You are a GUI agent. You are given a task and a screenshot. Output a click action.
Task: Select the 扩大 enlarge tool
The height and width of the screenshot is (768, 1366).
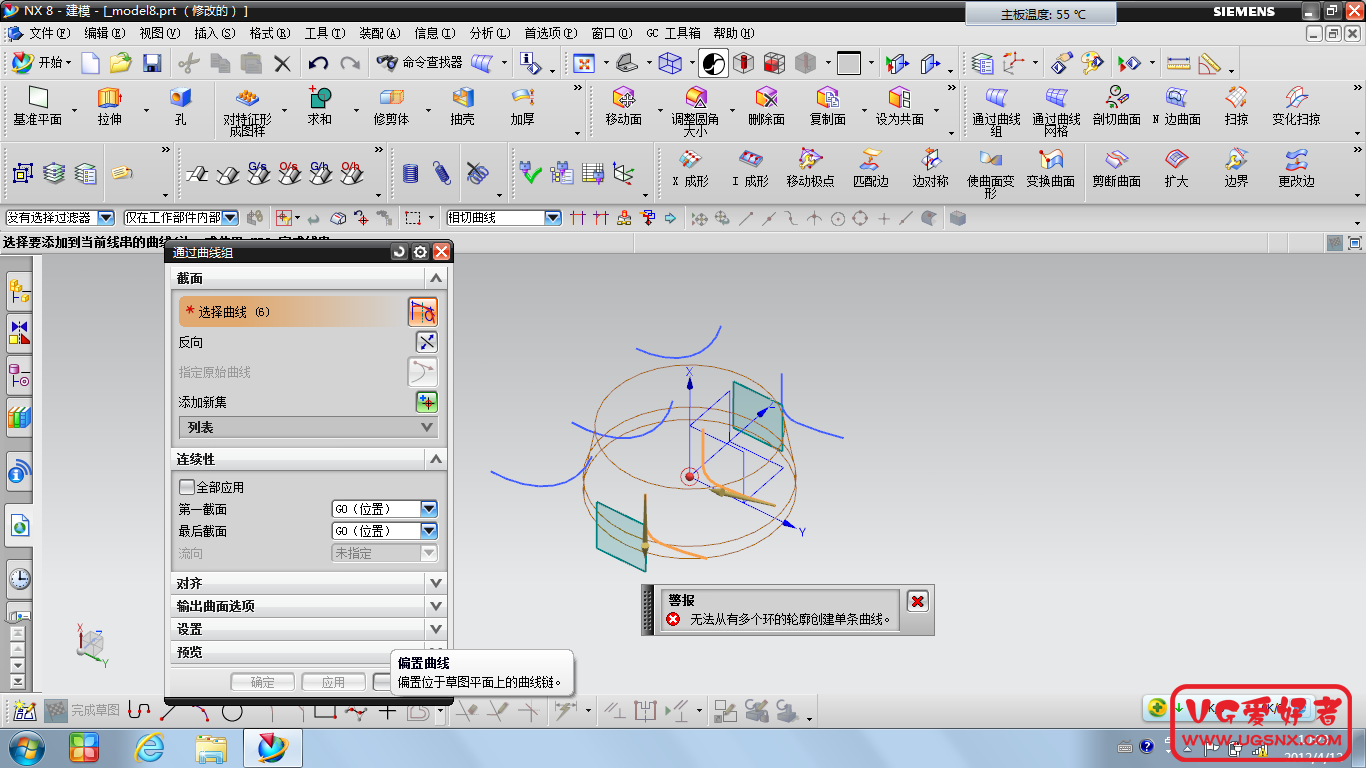tap(1177, 168)
